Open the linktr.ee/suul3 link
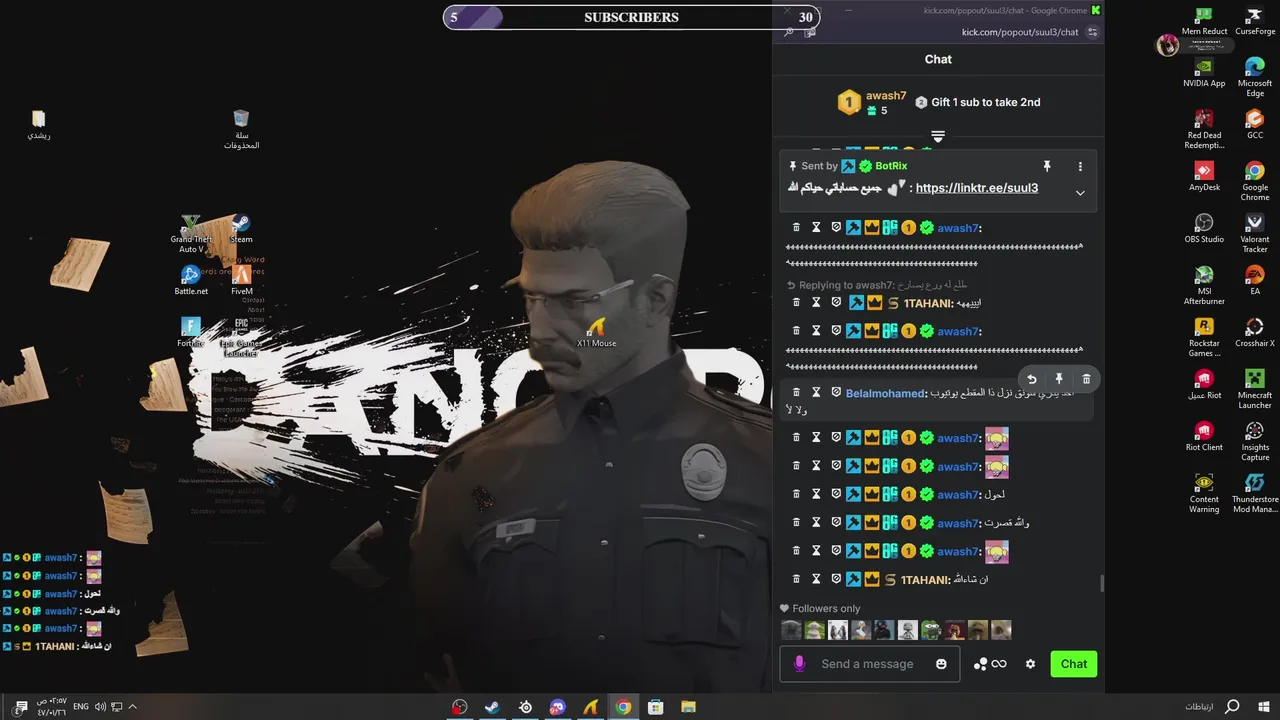 pos(977,188)
